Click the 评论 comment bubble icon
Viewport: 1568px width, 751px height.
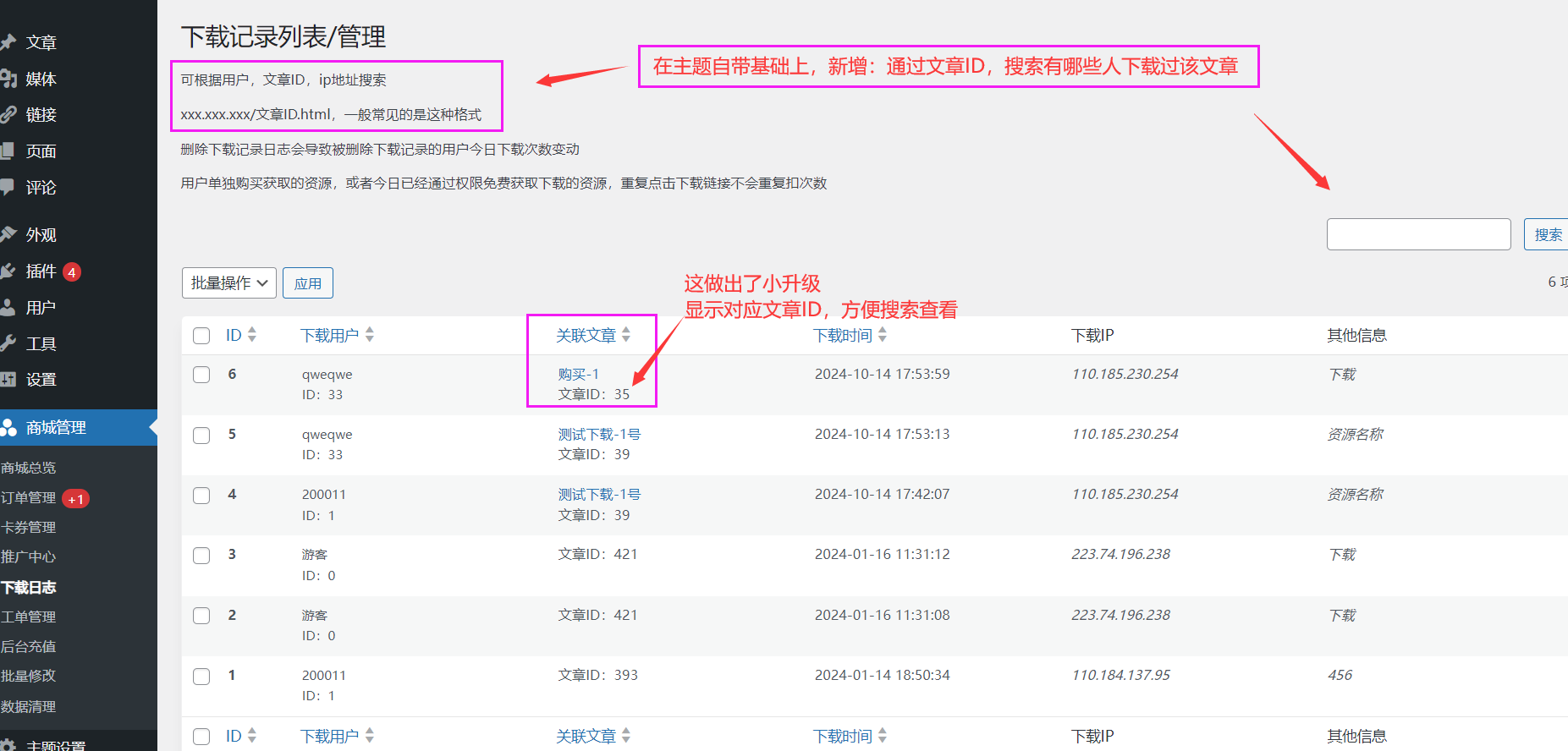(x=8, y=187)
